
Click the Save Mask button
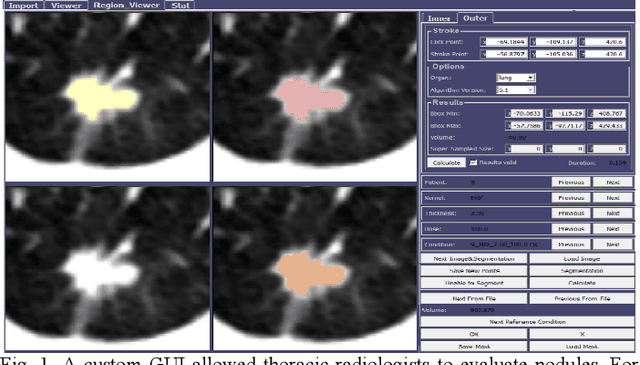pos(474,346)
